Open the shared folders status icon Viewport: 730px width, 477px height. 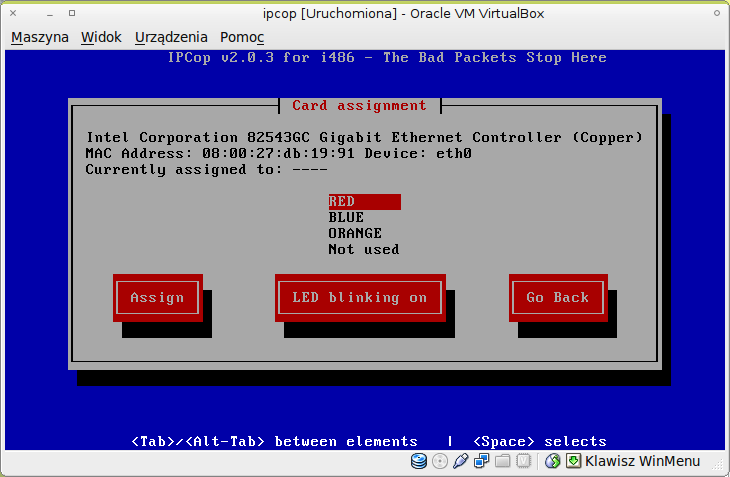pyautogui.click(x=503, y=461)
